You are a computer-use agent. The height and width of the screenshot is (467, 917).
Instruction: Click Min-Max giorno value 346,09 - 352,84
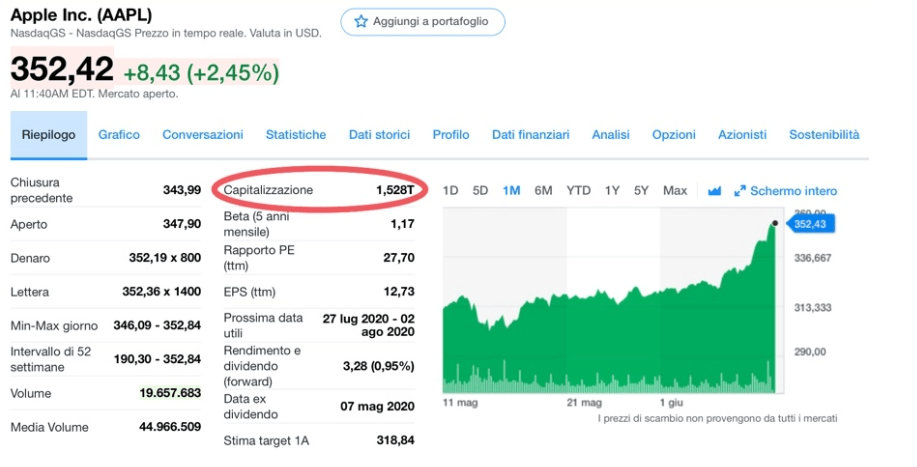pos(157,325)
